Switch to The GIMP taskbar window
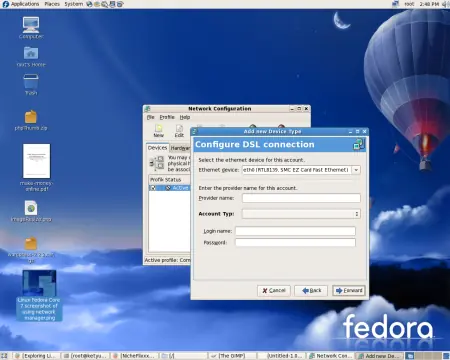450x360 pixels. click(232, 356)
